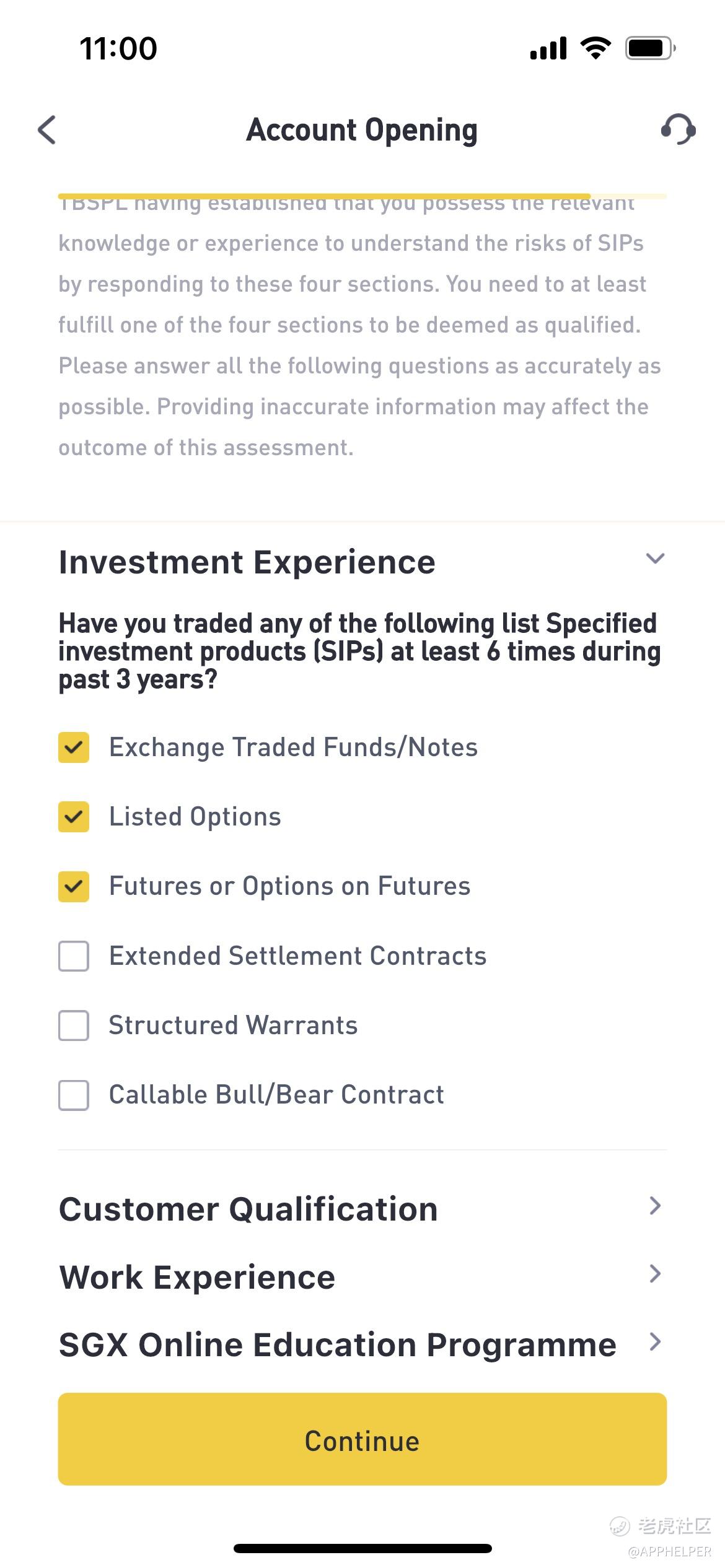Tap the back arrow icon
725x1568 pixels.
[x=47, y=130]
